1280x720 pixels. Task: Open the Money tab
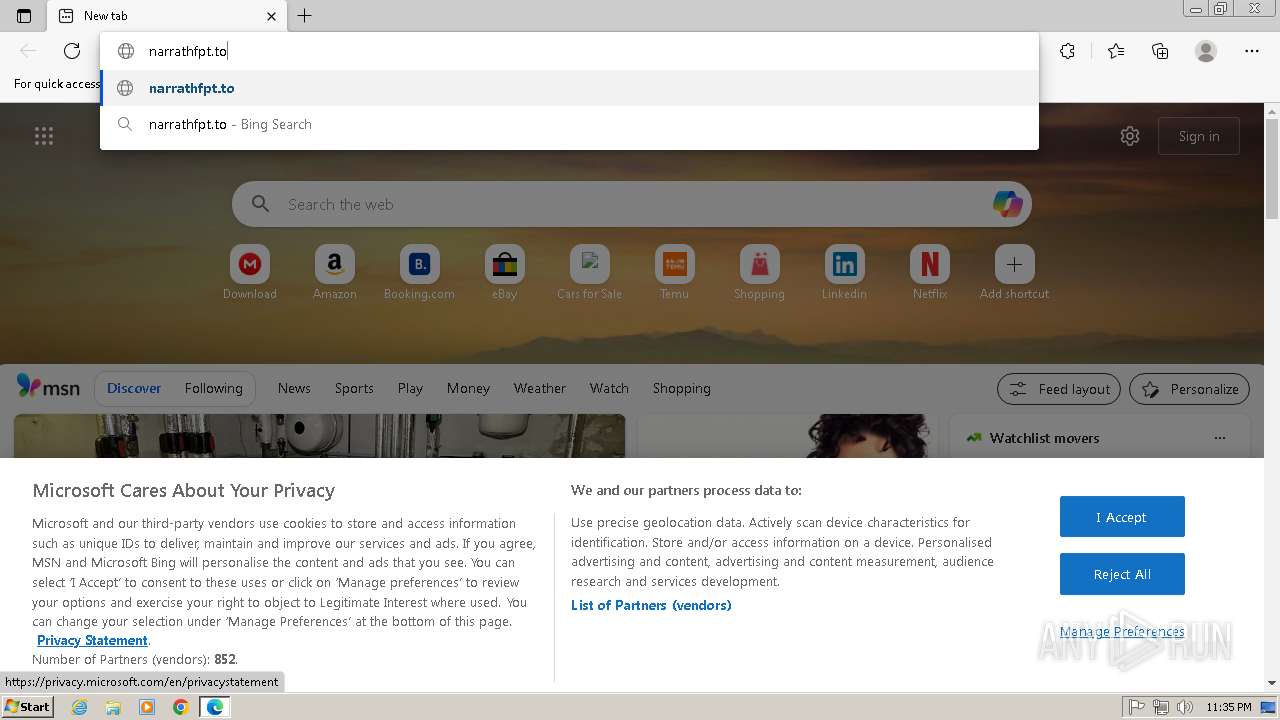point(468,388)
